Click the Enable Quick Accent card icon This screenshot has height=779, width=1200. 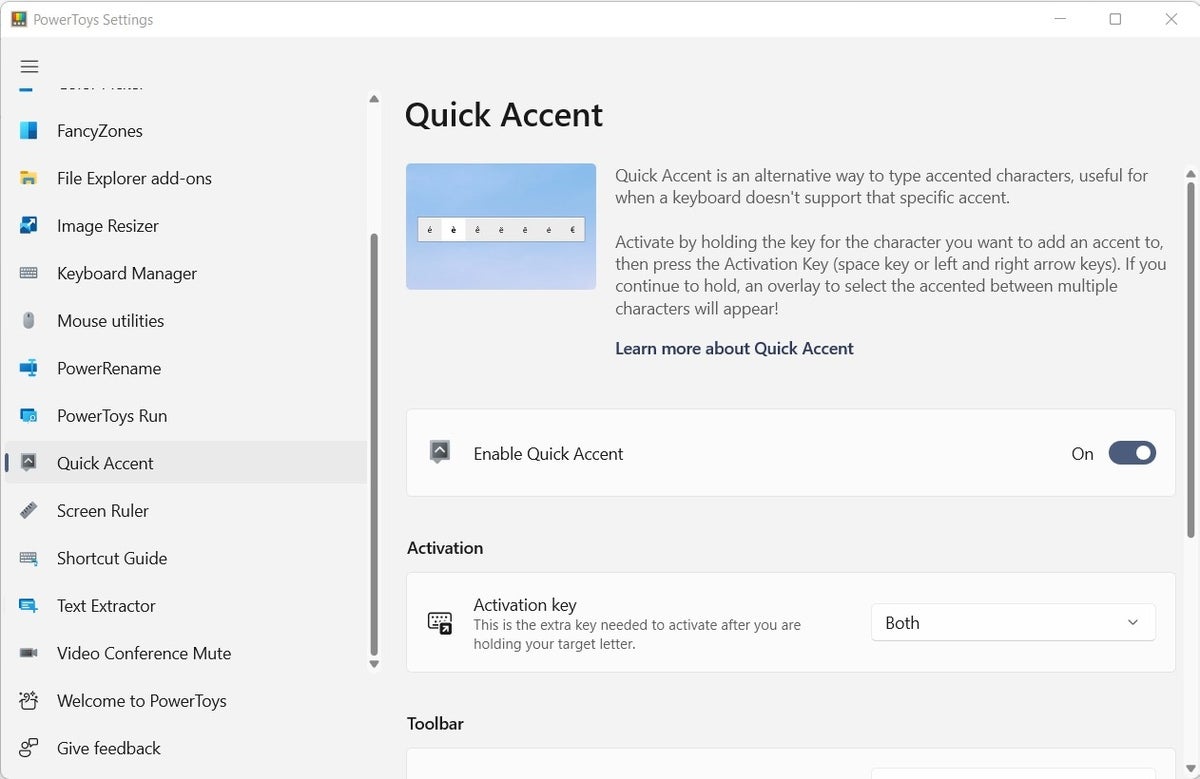(x=440, y=452)
